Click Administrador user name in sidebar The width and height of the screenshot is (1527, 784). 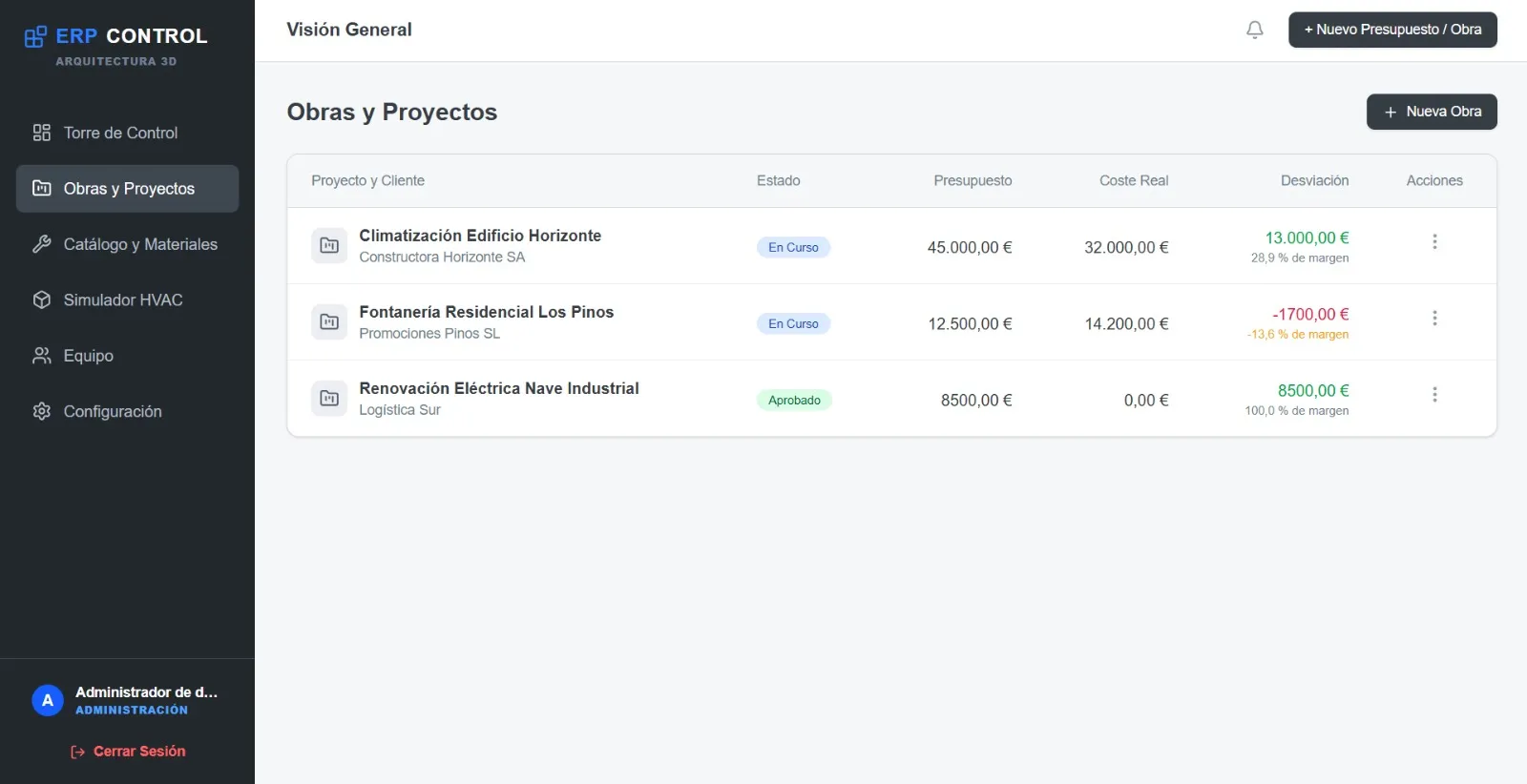point(146,691)
